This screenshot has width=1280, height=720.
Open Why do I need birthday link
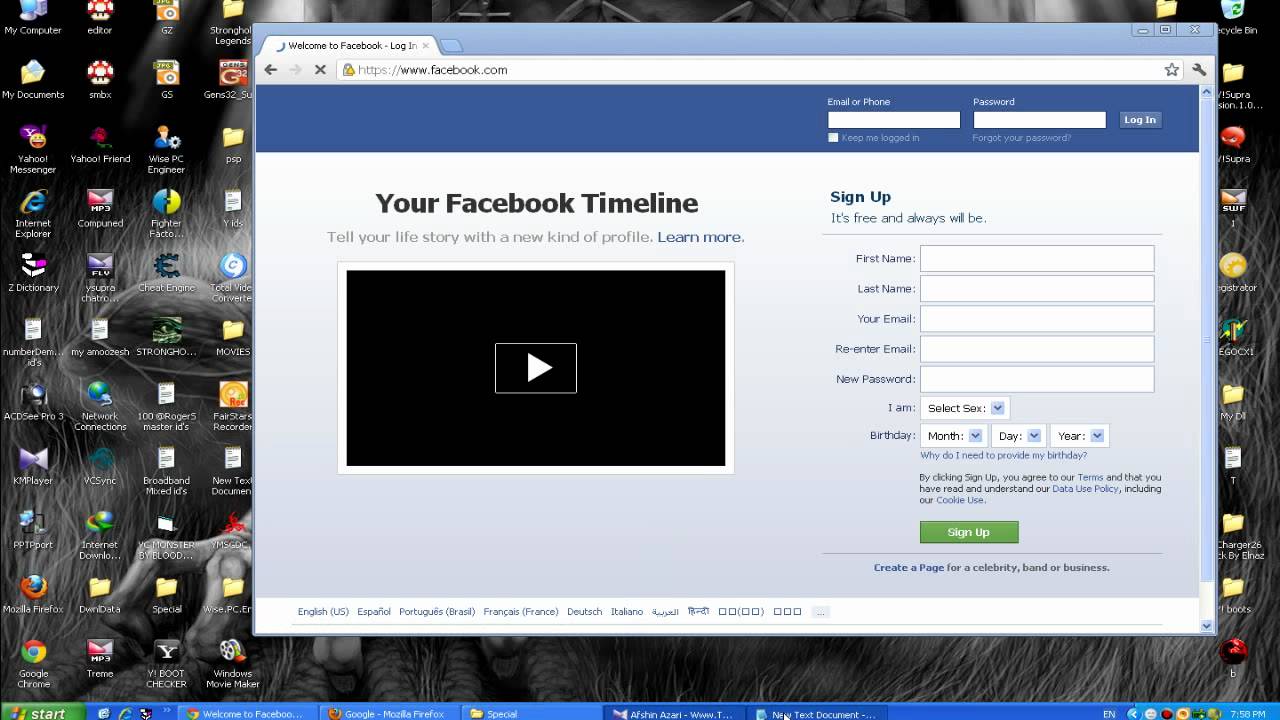(1003, 455)
